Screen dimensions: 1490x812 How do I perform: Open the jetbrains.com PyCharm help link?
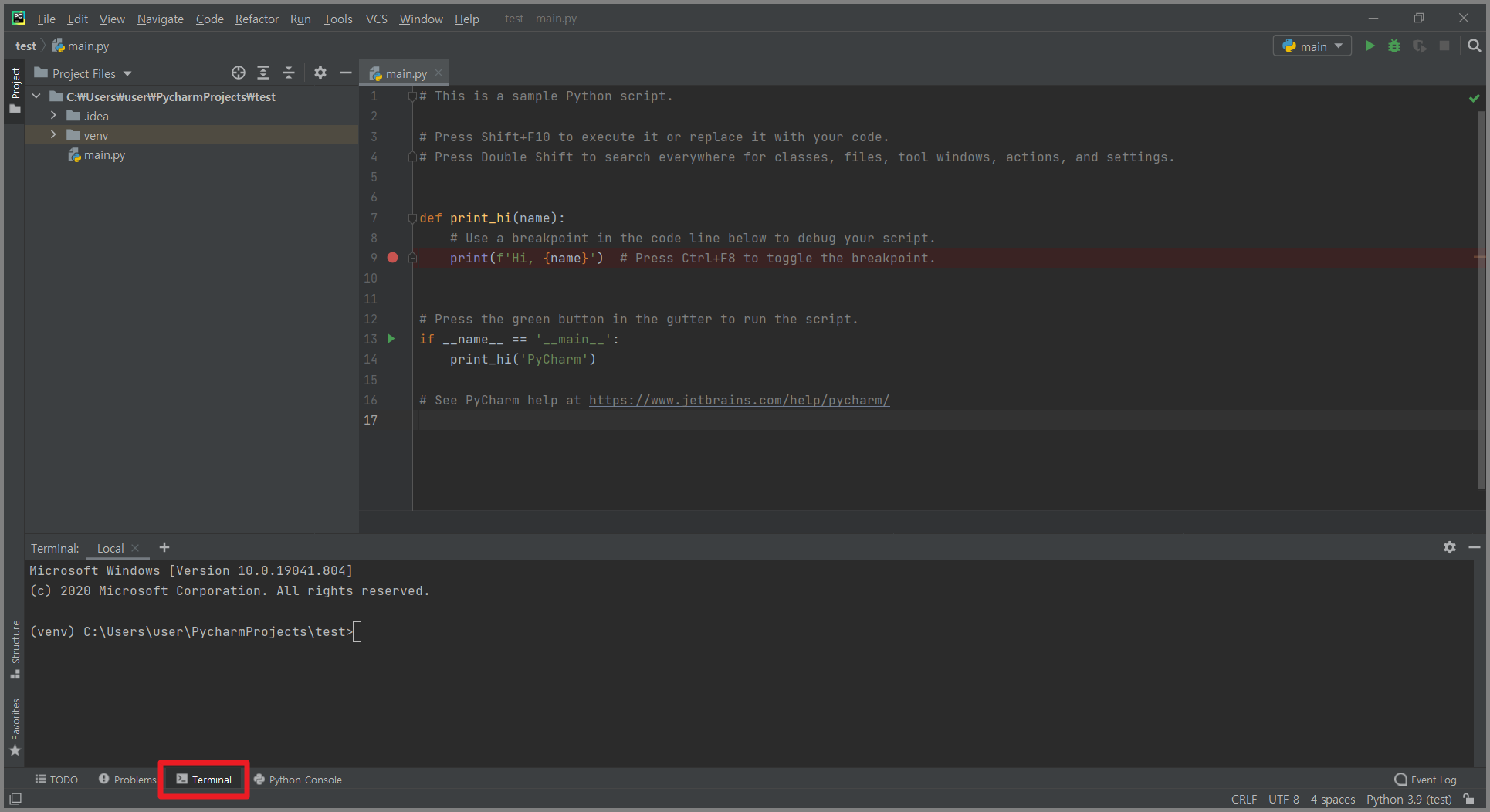[739, 400]
